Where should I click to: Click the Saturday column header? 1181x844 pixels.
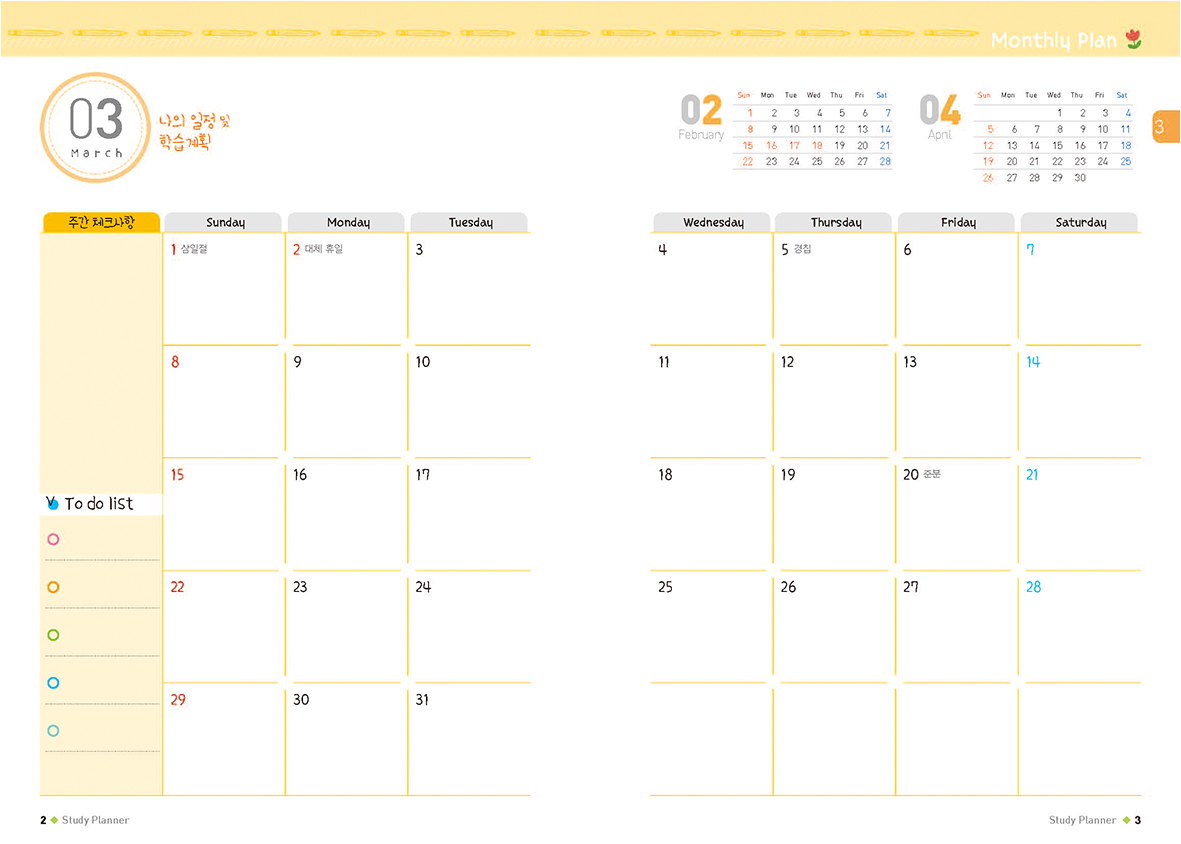[x=1080, y=222]
